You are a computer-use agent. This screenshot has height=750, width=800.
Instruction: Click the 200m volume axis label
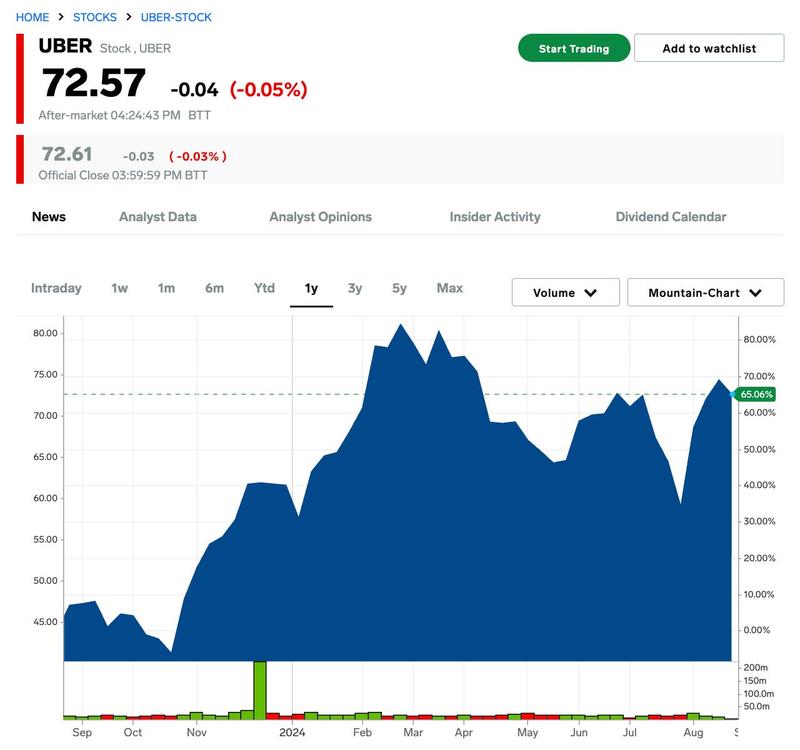click(x=756, y=667)
